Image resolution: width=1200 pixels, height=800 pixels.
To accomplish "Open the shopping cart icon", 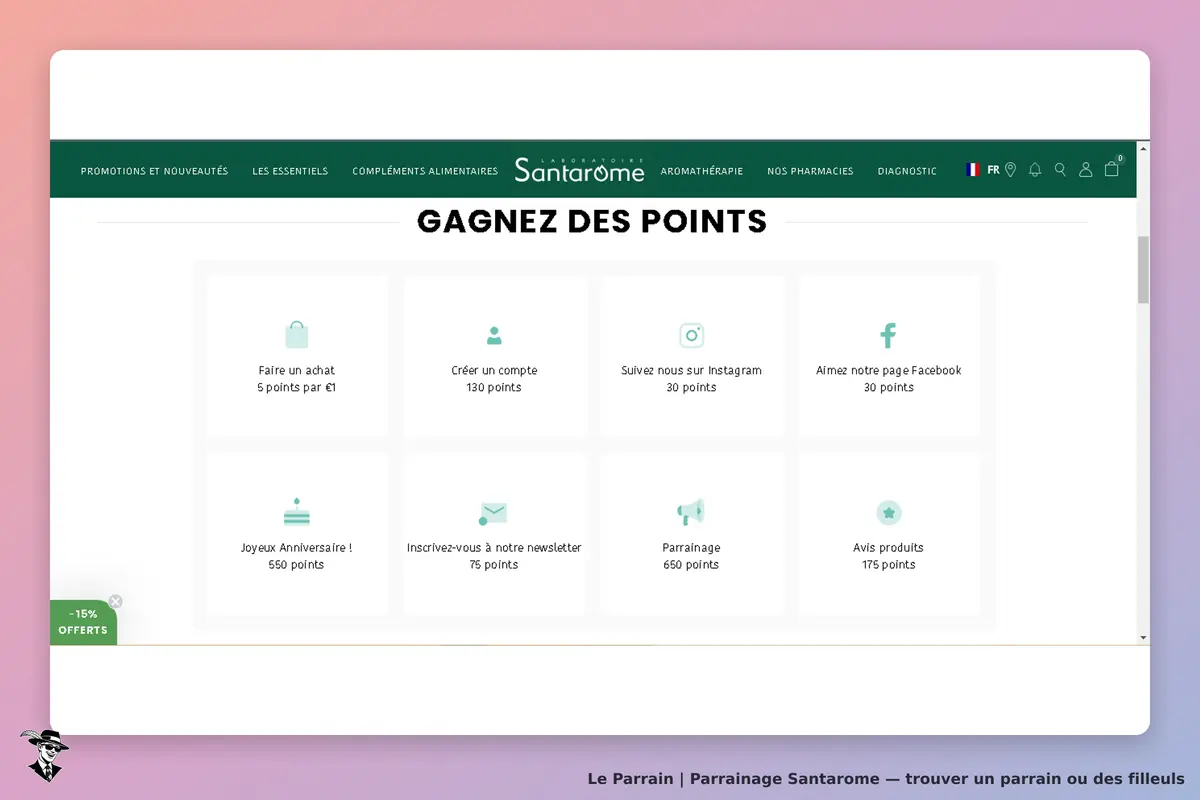I will point(1111,169).
